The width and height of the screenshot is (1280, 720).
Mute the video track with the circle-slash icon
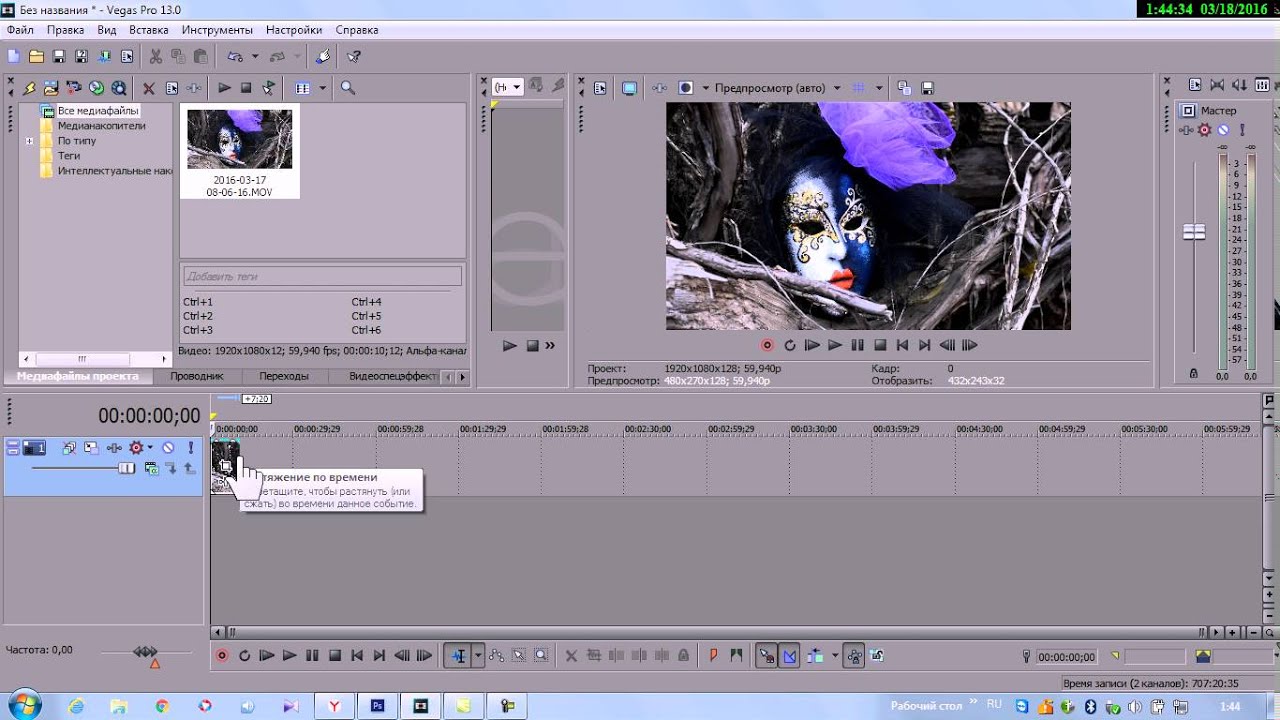pyautogui.click(x=168, y=448)
